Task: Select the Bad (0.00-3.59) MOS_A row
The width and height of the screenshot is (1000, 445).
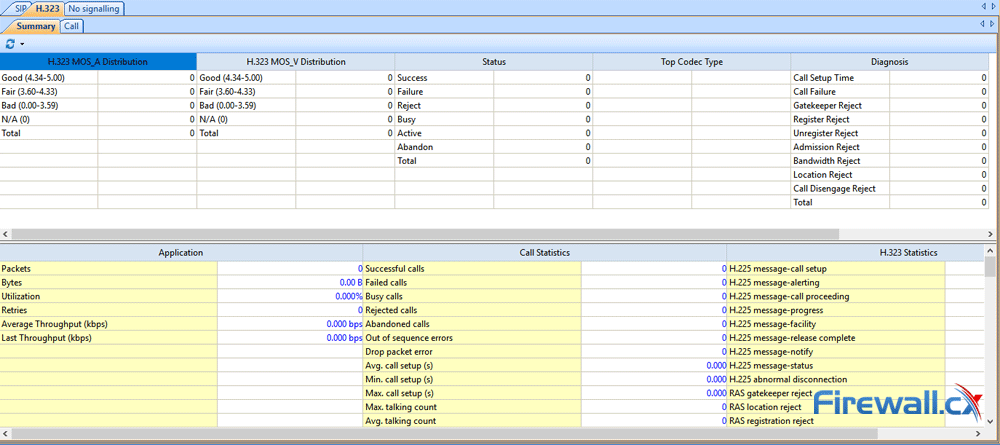Action: point(98,105)
